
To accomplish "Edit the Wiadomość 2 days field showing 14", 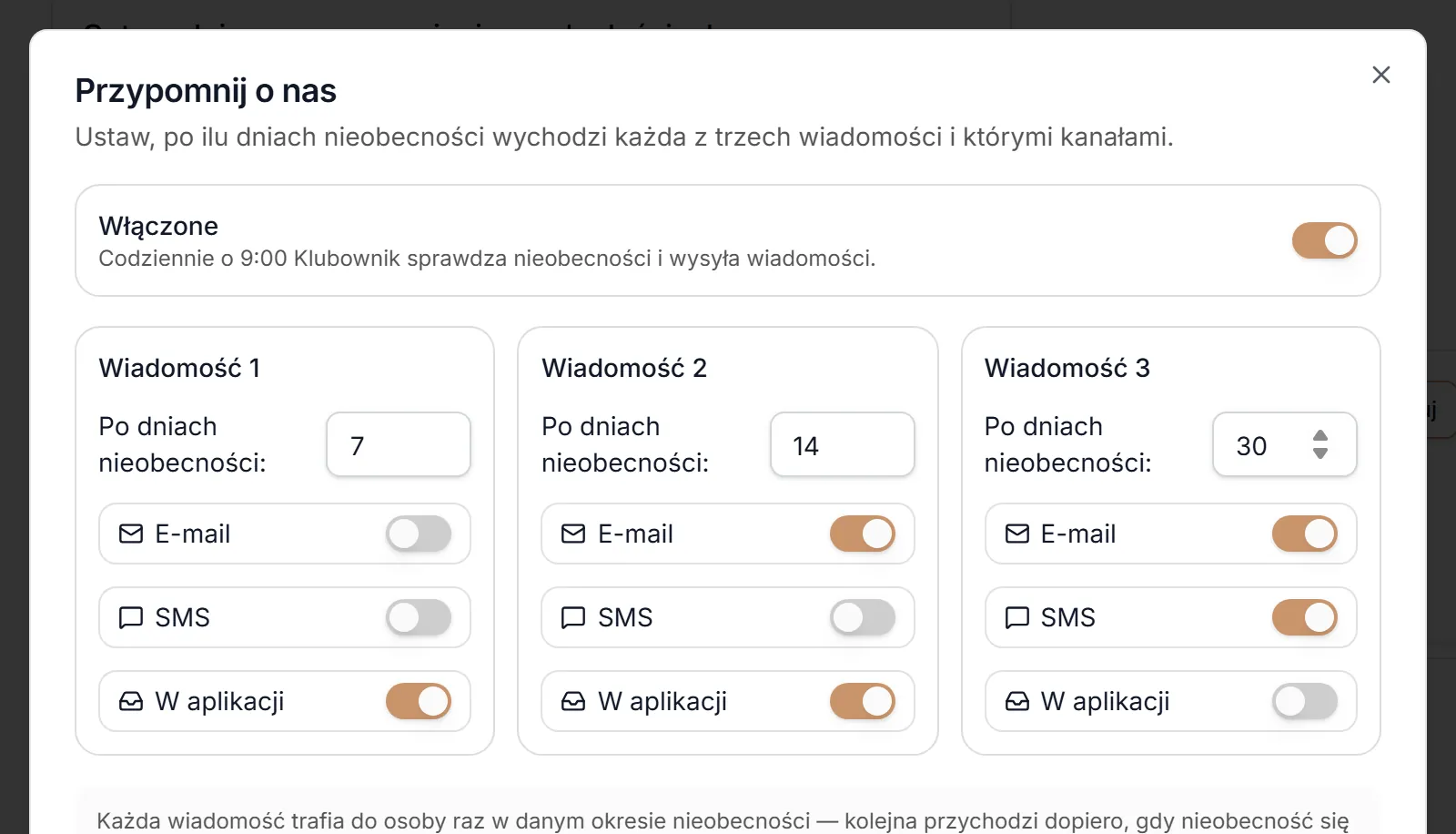I will click(842, 445).
